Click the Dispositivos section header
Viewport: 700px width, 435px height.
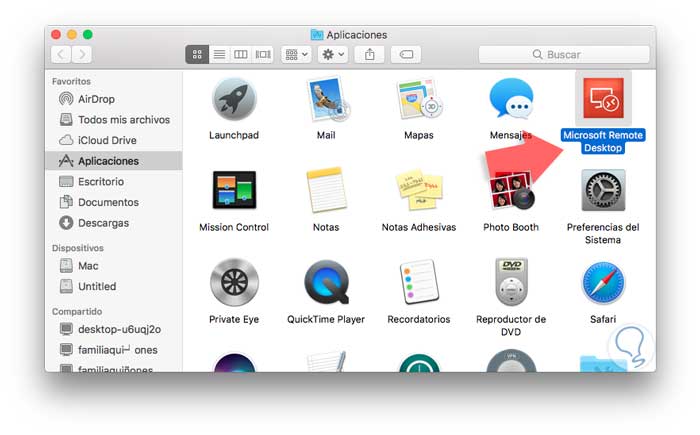point(78,248)
